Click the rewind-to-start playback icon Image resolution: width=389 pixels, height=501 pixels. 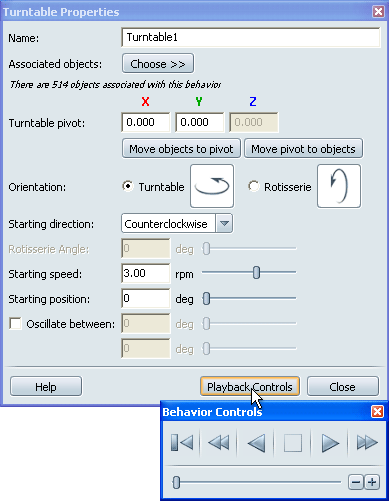pos(182,443)
